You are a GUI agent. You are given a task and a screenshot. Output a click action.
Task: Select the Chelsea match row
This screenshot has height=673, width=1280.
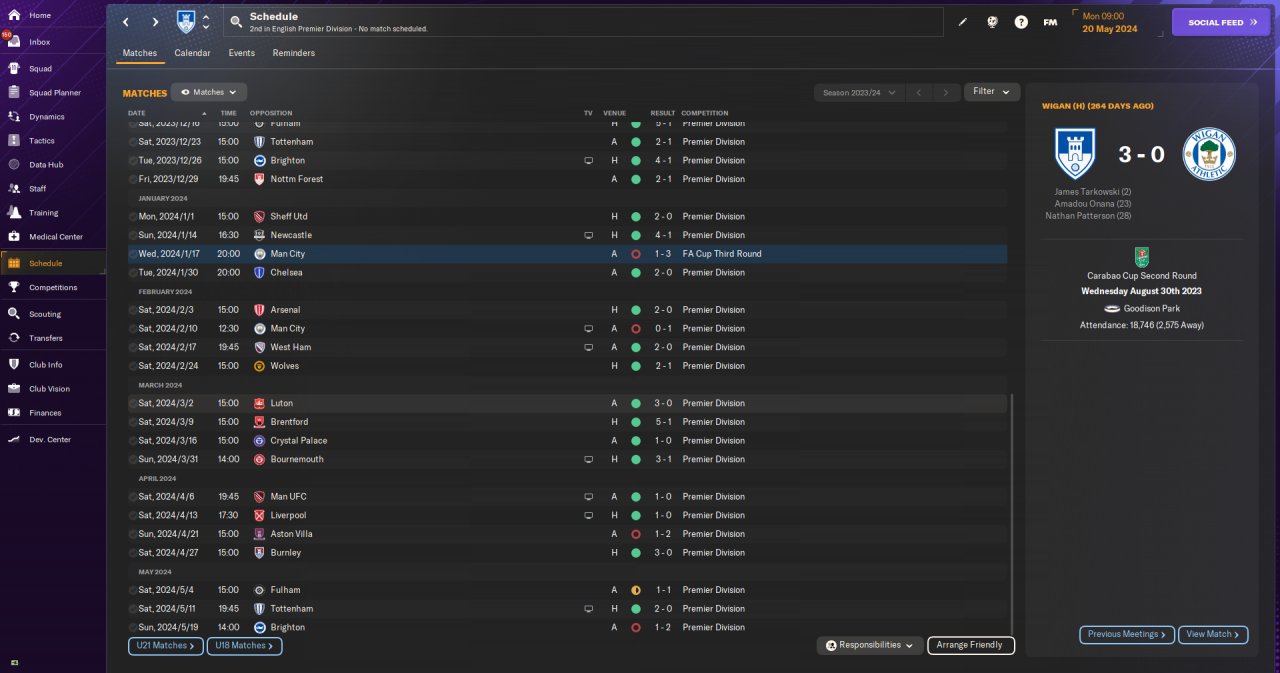tap(567, 272)
